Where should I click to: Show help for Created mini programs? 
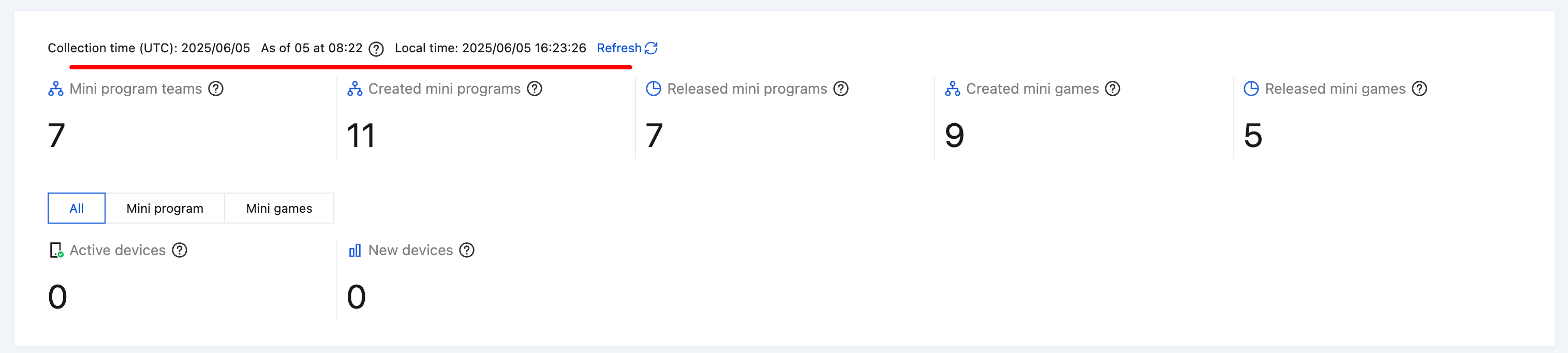[535, 89]
